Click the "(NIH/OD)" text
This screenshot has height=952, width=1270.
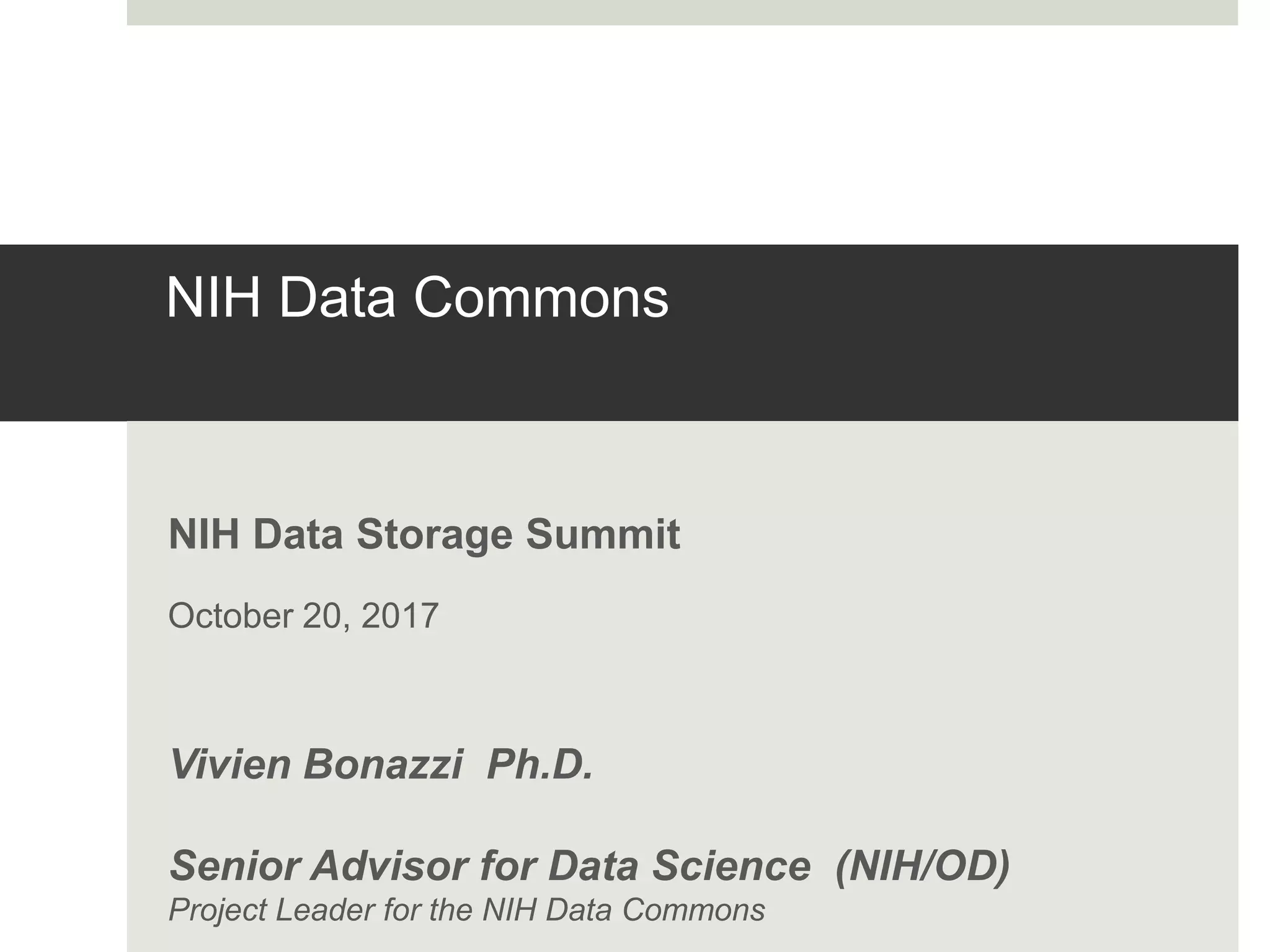[x=922, y=865]
